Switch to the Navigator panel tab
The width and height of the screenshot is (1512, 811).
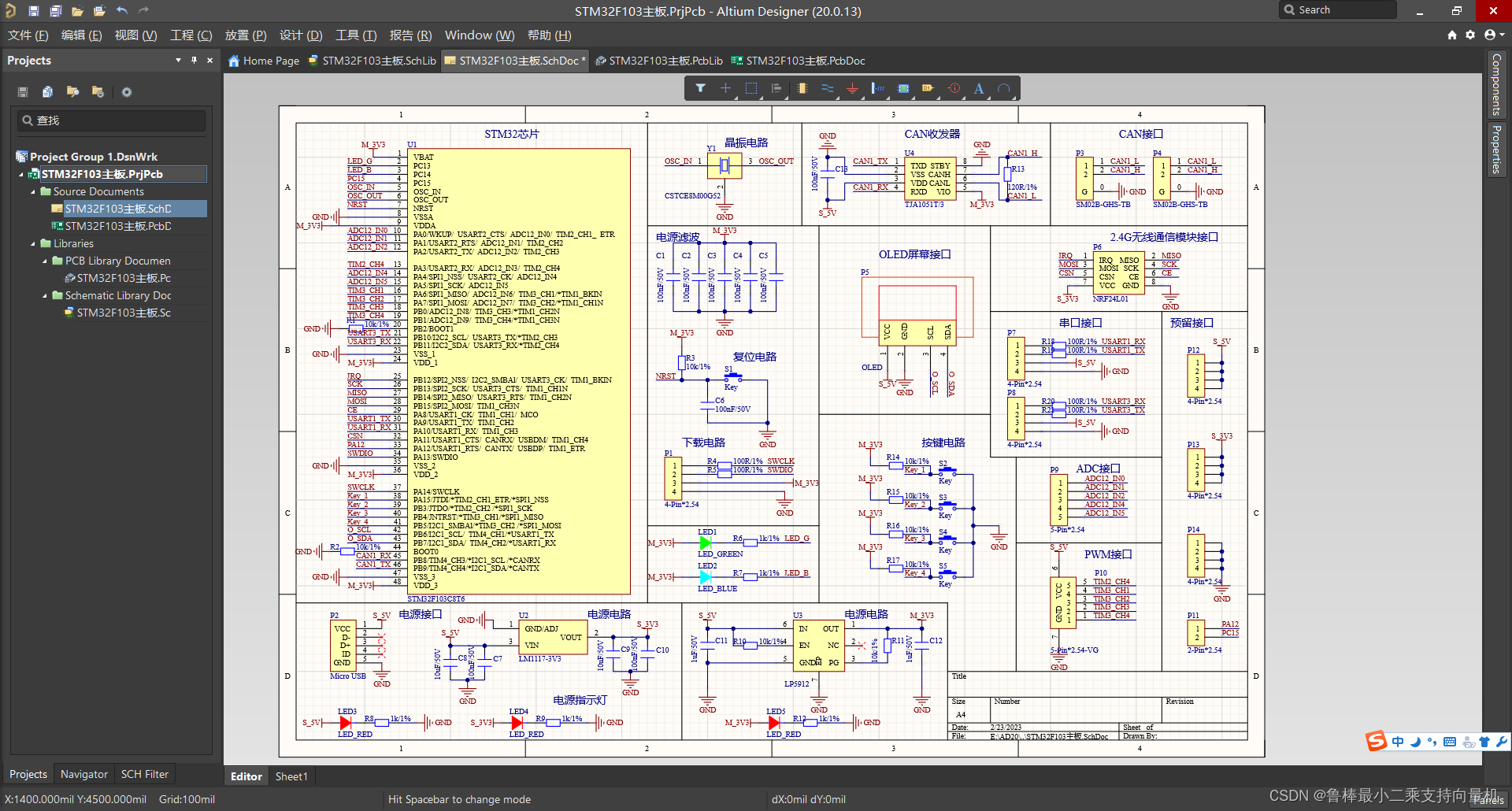[x=83, y=774]
